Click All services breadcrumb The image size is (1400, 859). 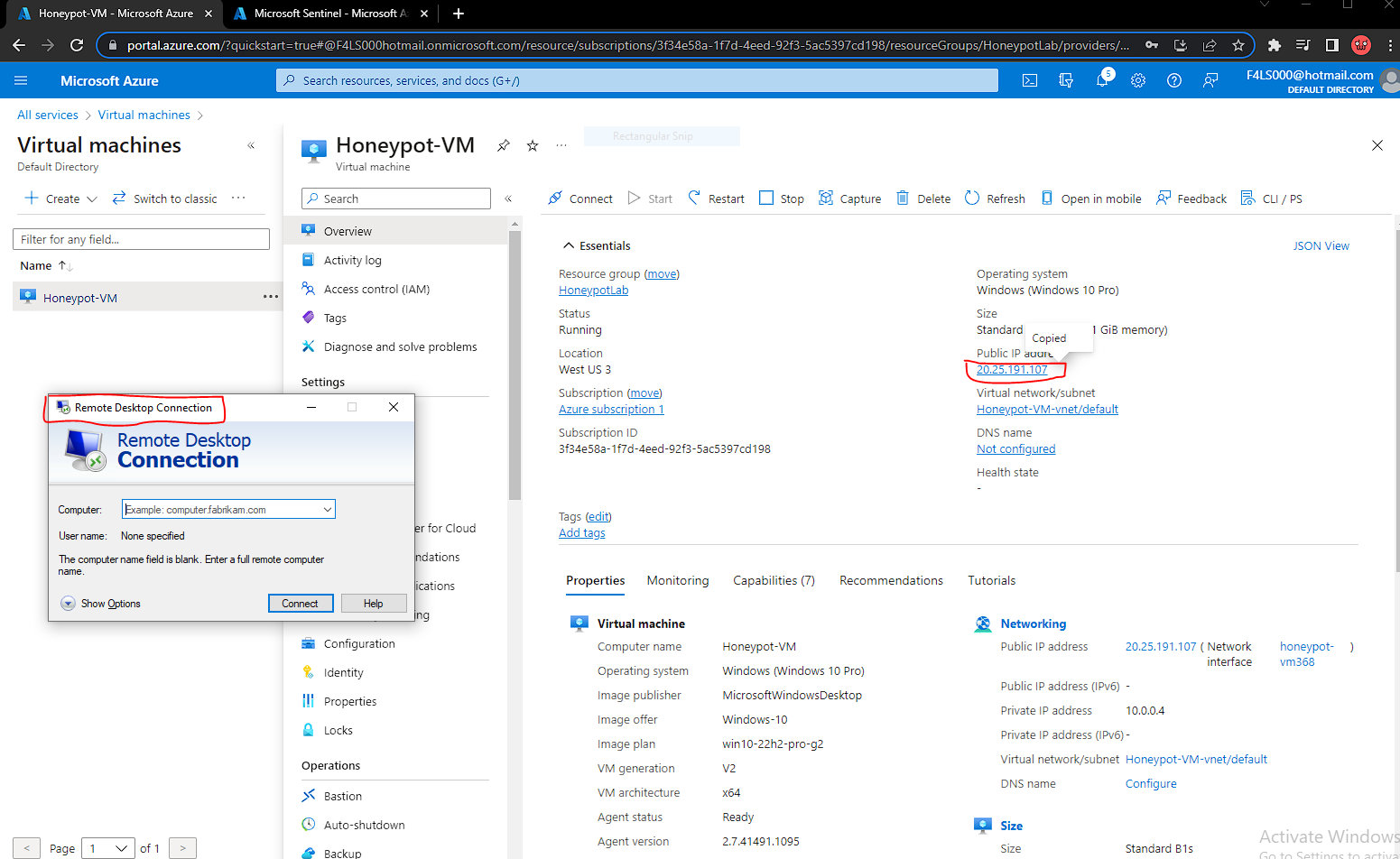[48, 115]
